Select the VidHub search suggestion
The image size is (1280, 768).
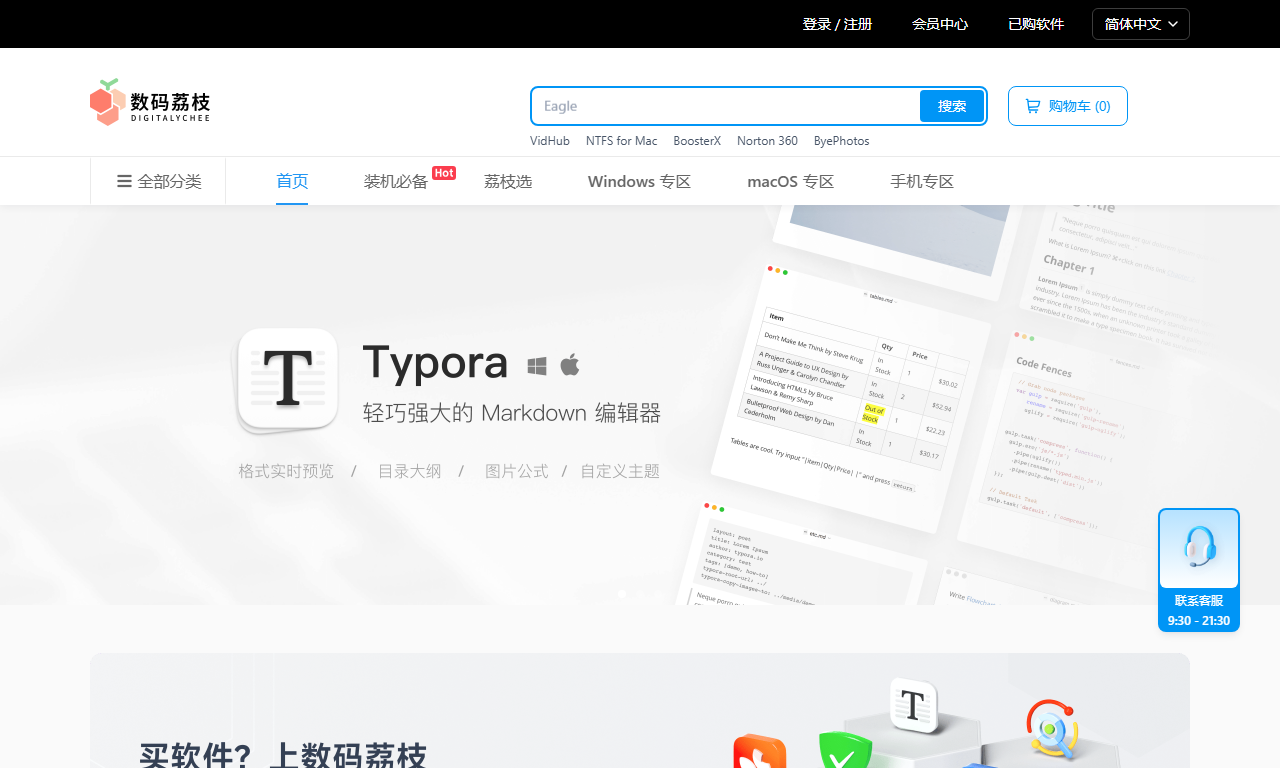point(550,141)
